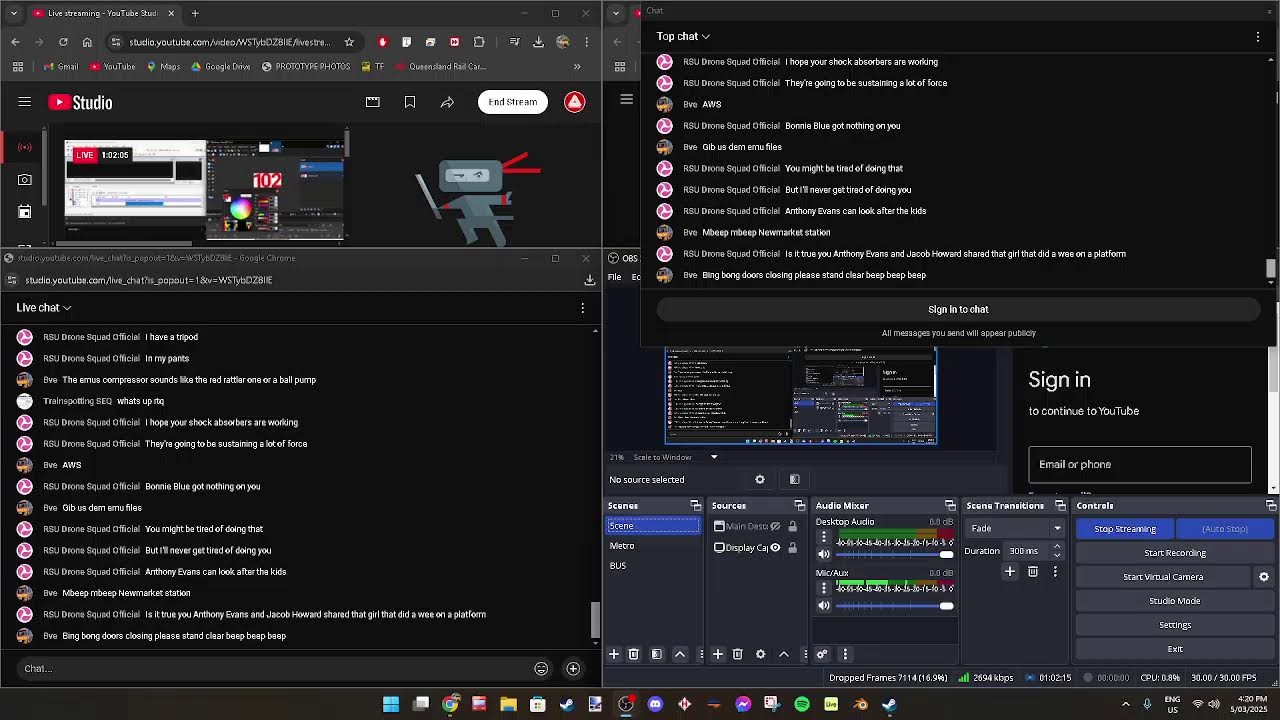Open Mic/Aux three-dot options
Viewport: 1280px width, 720px height.
coord(824,589)
